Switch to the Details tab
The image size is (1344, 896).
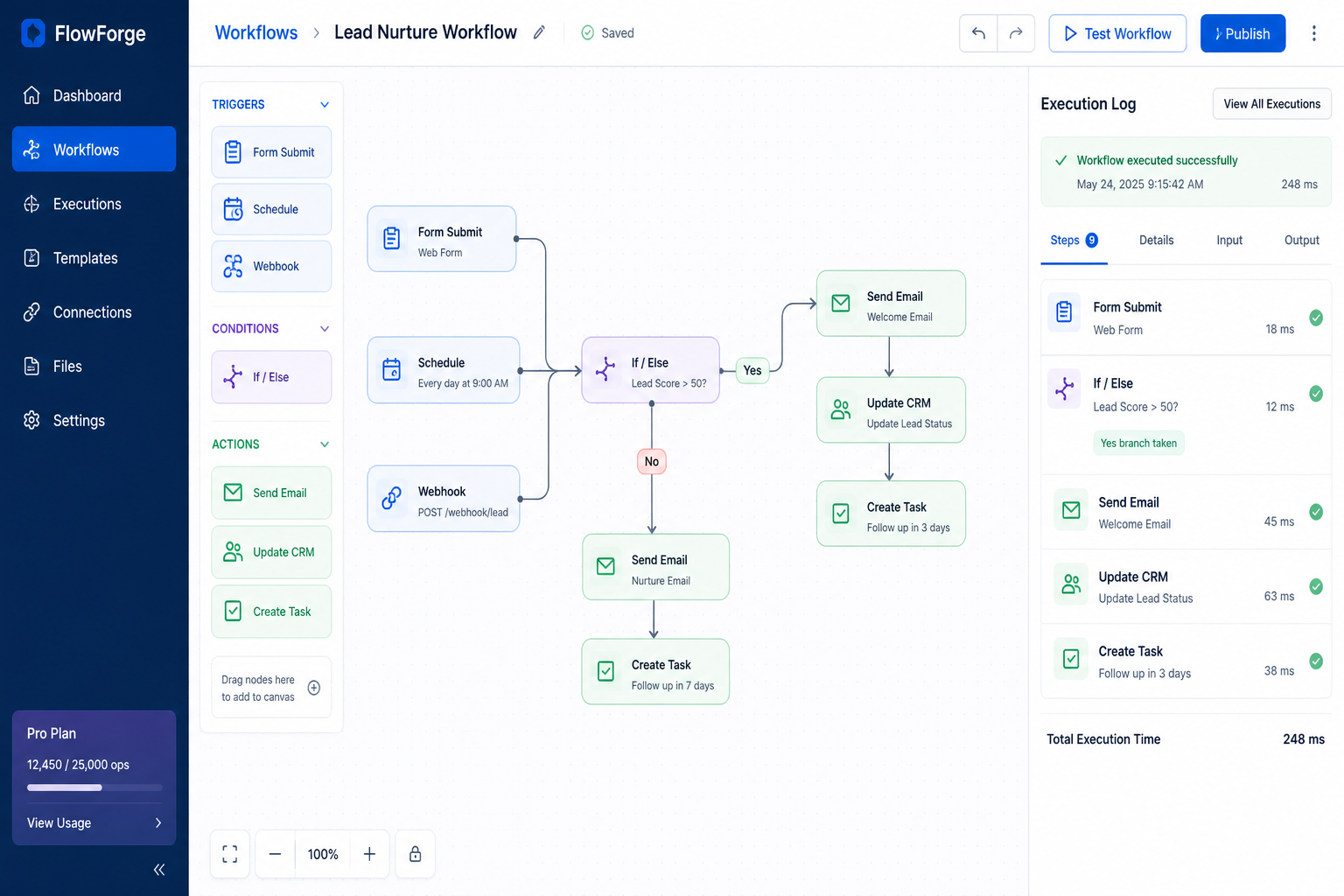click(1156, 241)
